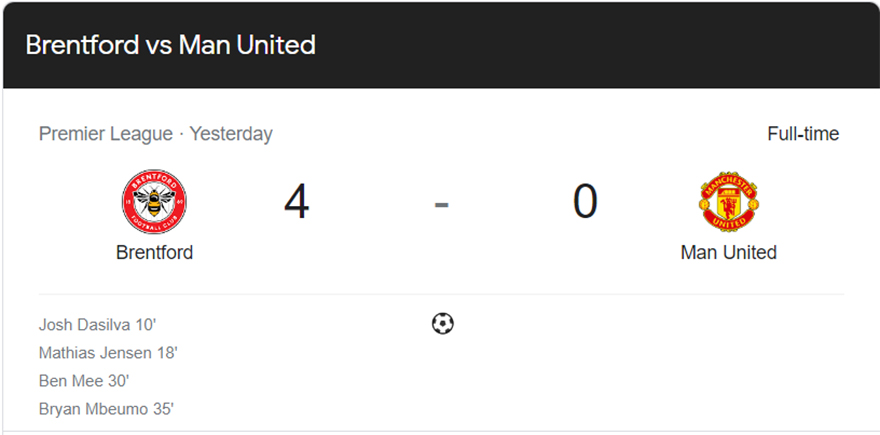Click Brentford's score of 4
This screenshot has height=435, width=880.
tap(296, 203)
